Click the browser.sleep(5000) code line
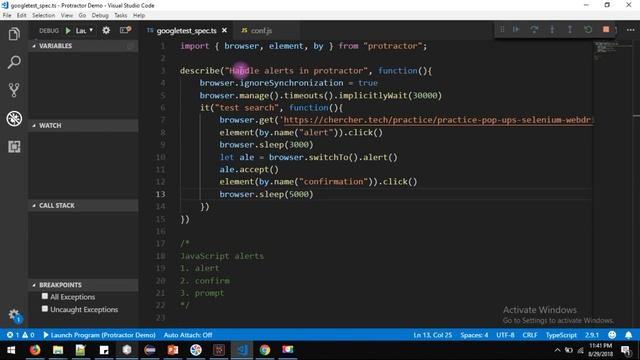The width and height of the screenshot is (640, 360). (x=266, y=194)
